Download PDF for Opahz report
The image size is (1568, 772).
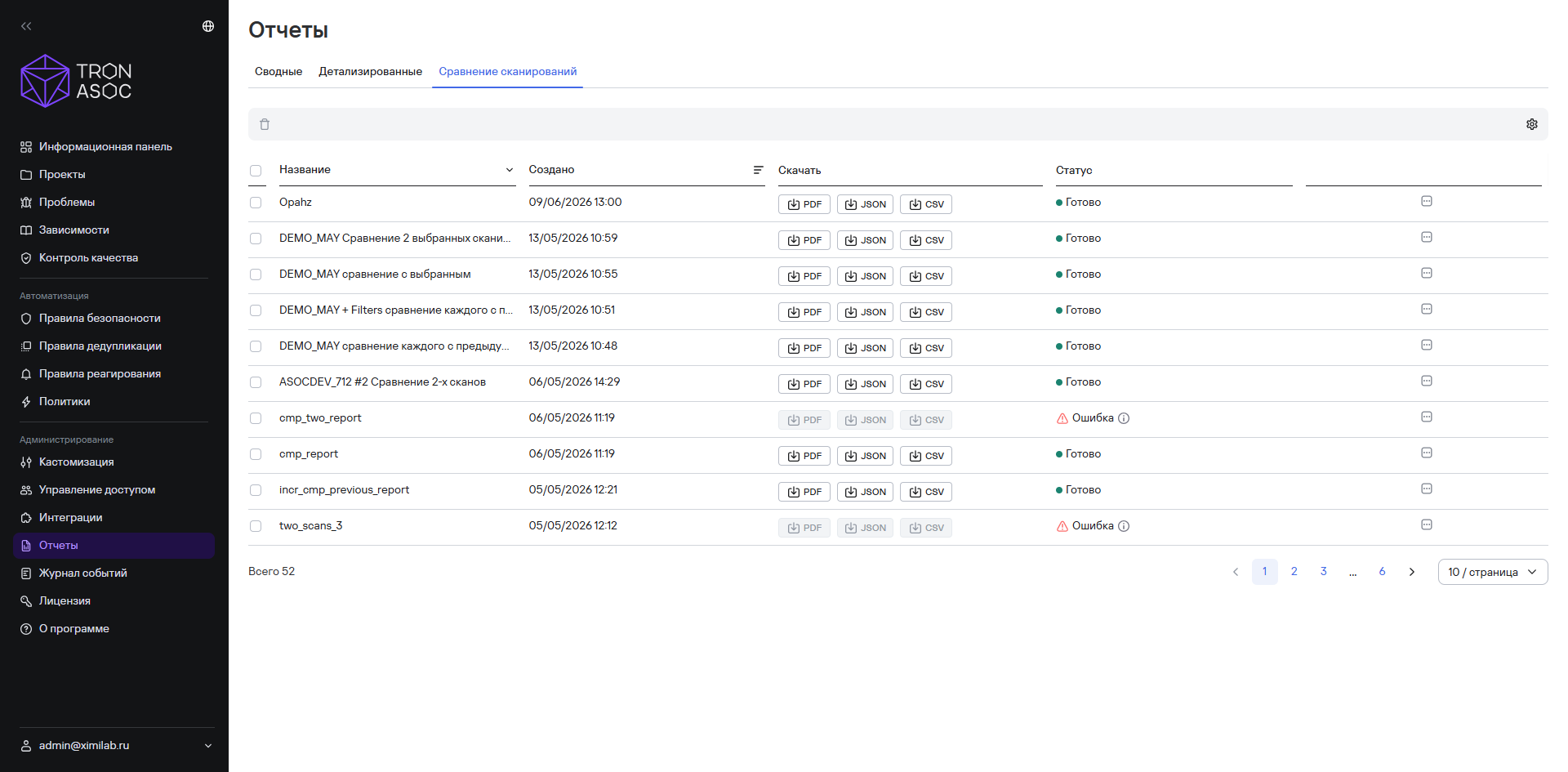tap(804, 204)
